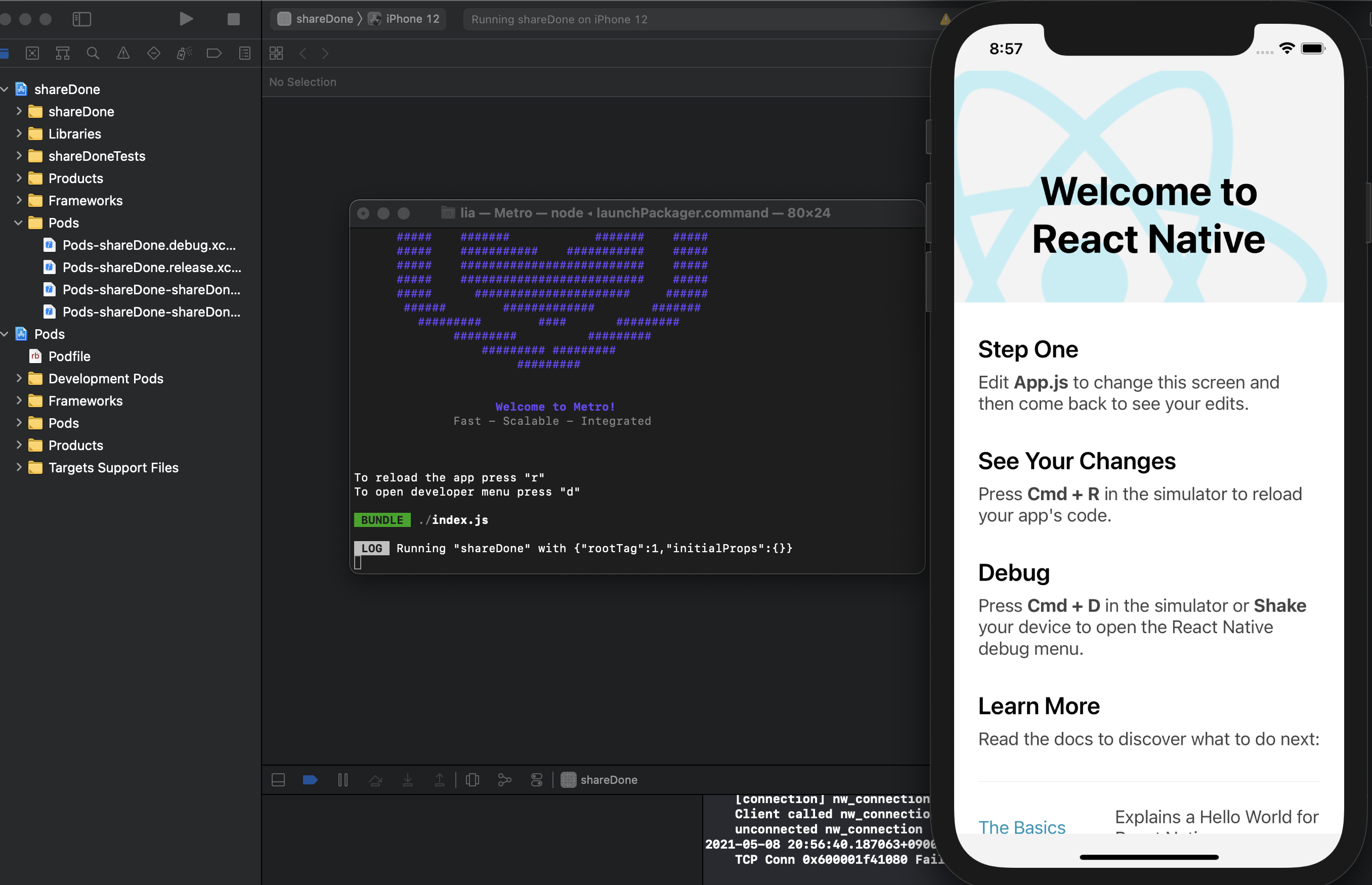Viewport: 1372px width, 885px height.
Task: Hide the debug area
Action: point(278,780)
